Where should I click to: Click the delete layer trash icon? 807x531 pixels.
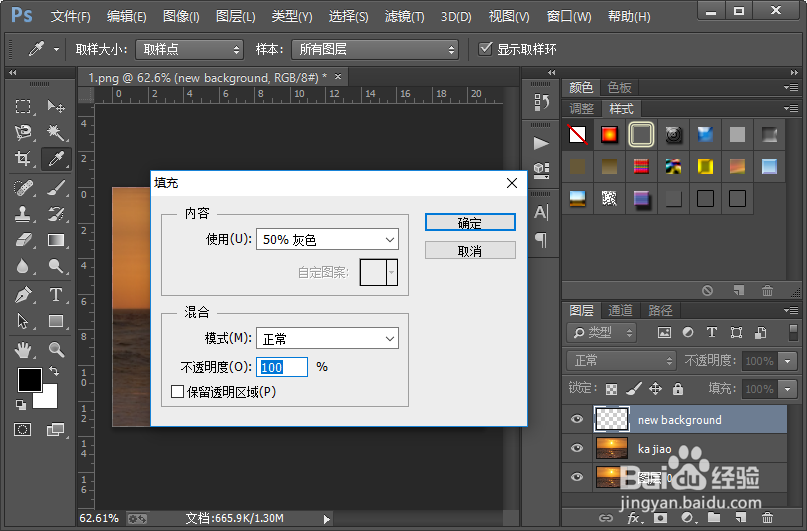767,518
